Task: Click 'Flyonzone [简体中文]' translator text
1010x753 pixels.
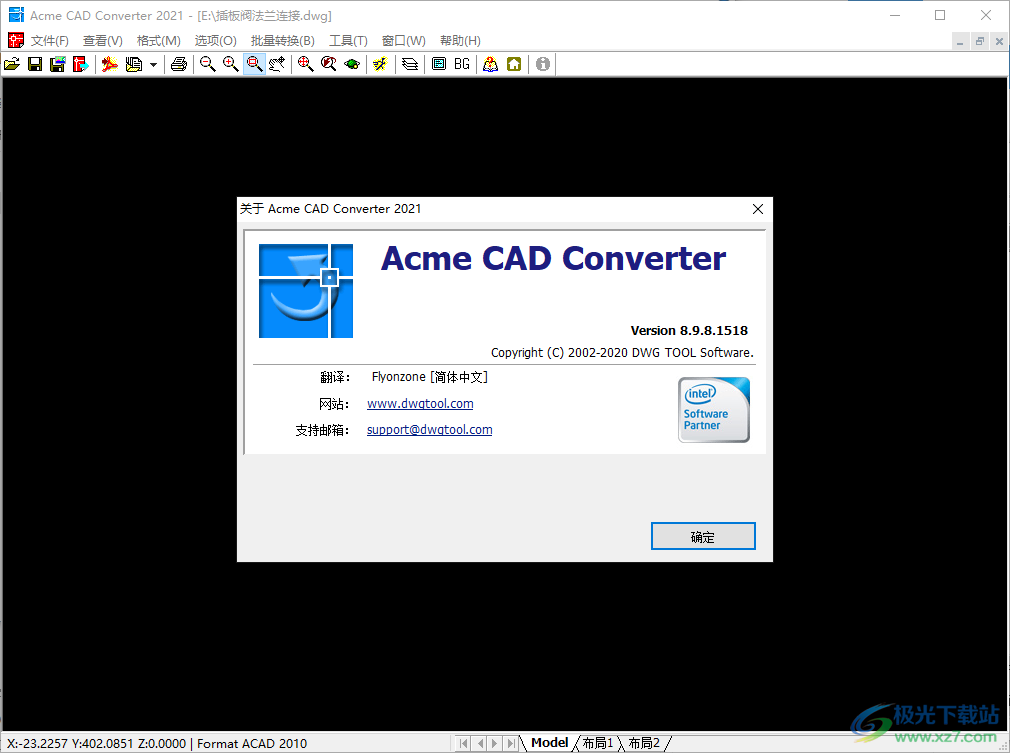Action: coord(430,377)
